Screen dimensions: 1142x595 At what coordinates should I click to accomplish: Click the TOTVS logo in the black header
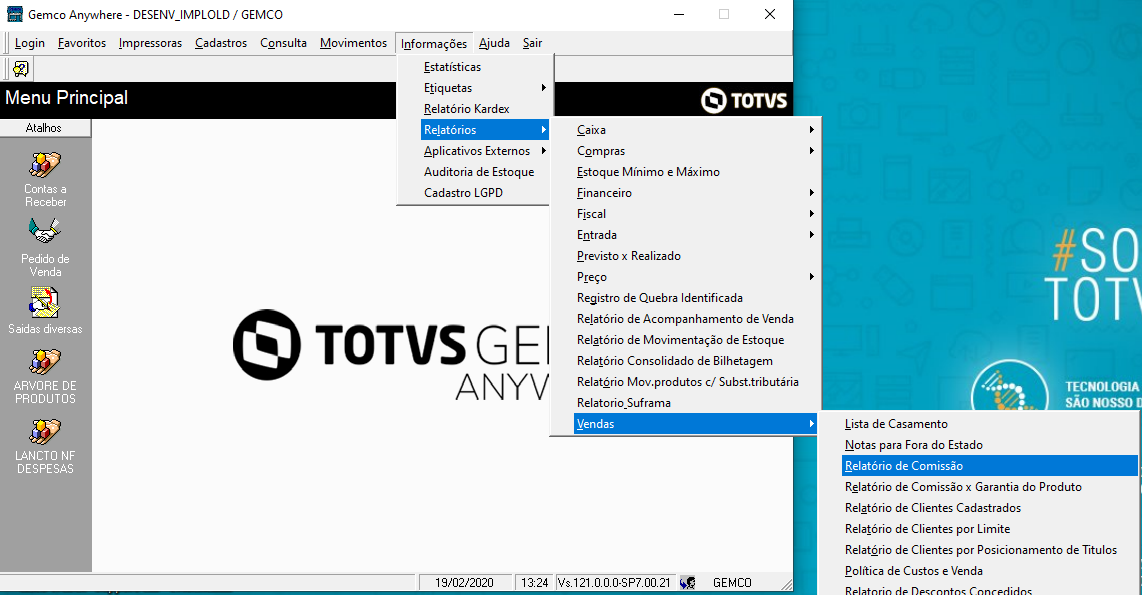744,100
